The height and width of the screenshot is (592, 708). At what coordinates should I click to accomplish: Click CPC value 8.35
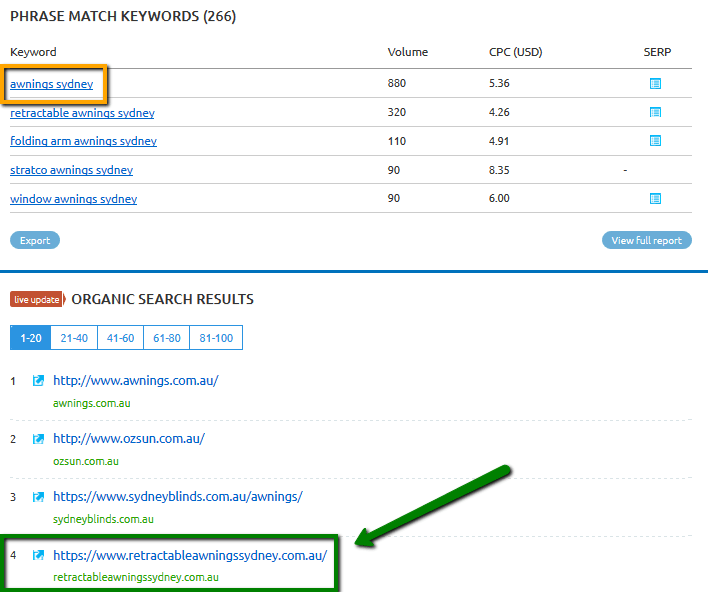pos(499,170)
